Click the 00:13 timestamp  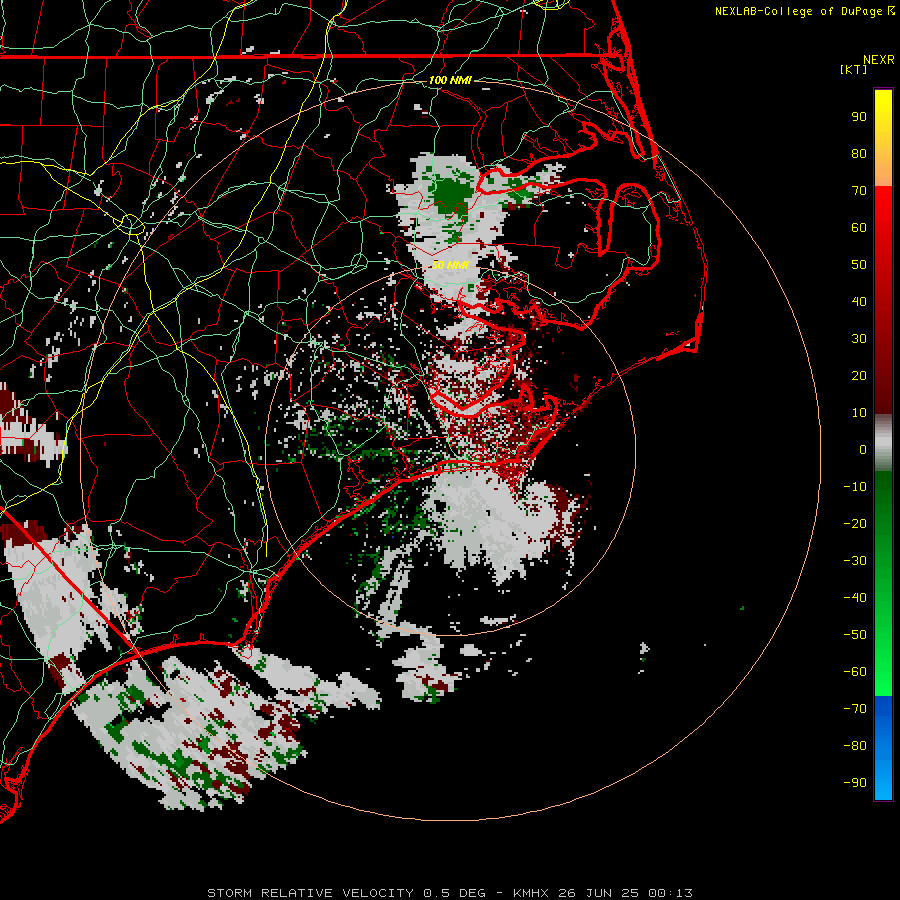670,893
